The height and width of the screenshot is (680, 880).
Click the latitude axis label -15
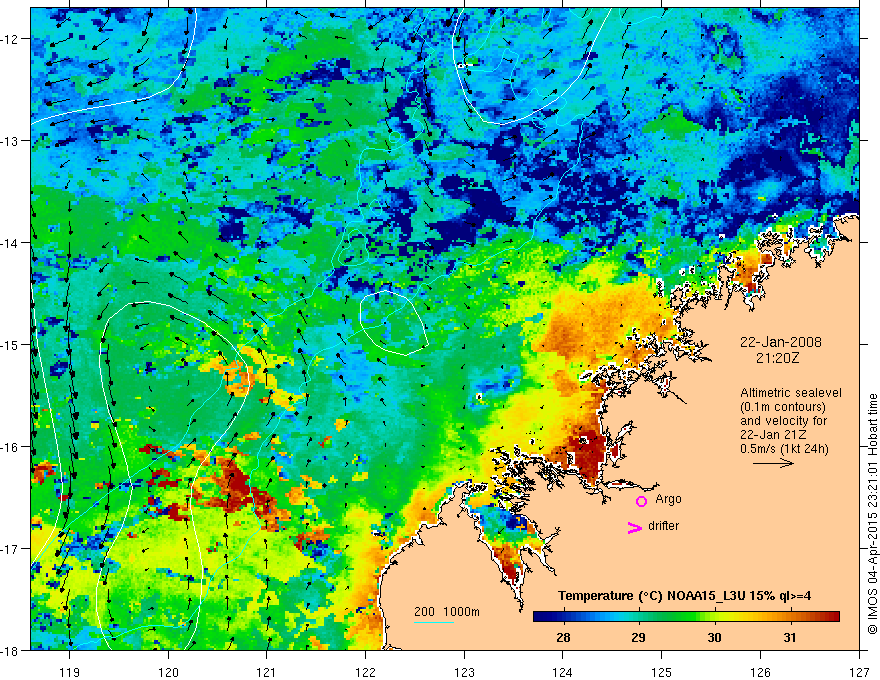pyautogui.click(x=10, y=345)
